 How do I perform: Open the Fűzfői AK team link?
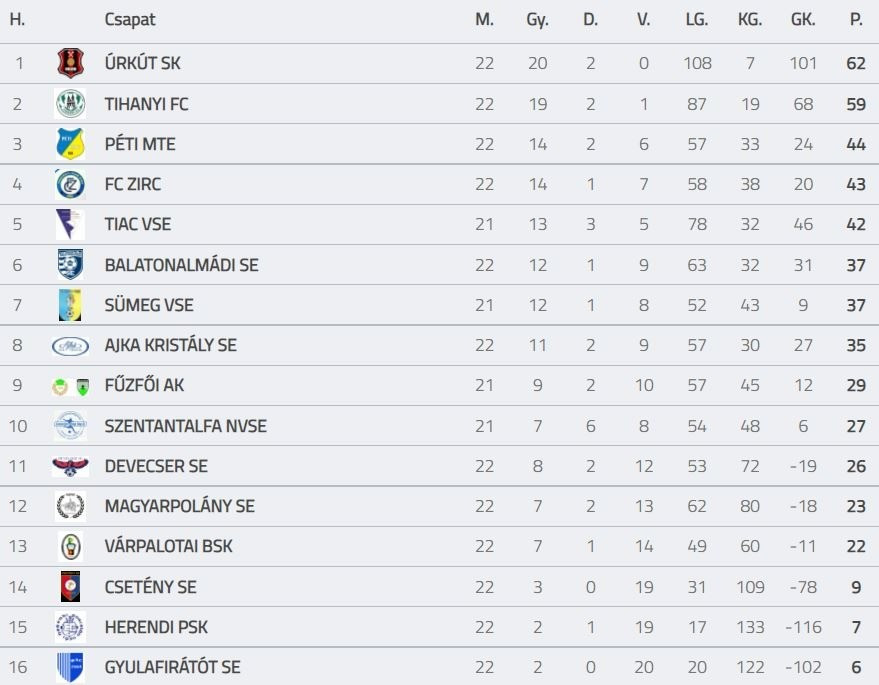tap(144, 385)
